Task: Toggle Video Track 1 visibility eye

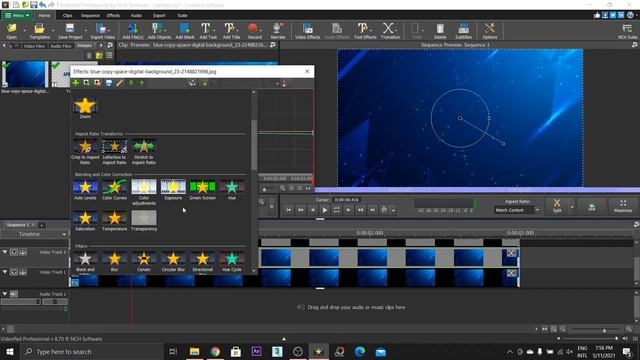Action: (x=14, y=272)
